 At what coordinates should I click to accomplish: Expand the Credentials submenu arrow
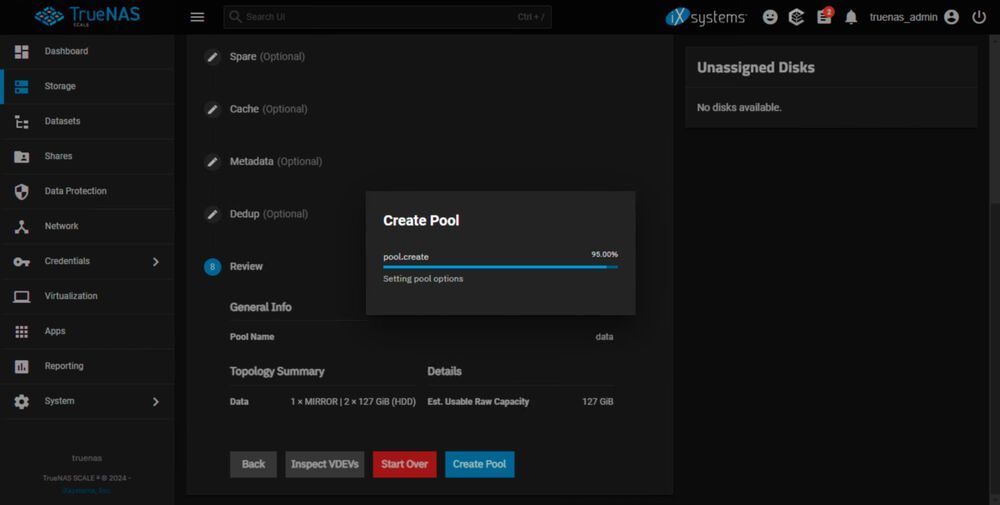pos(155,261)
